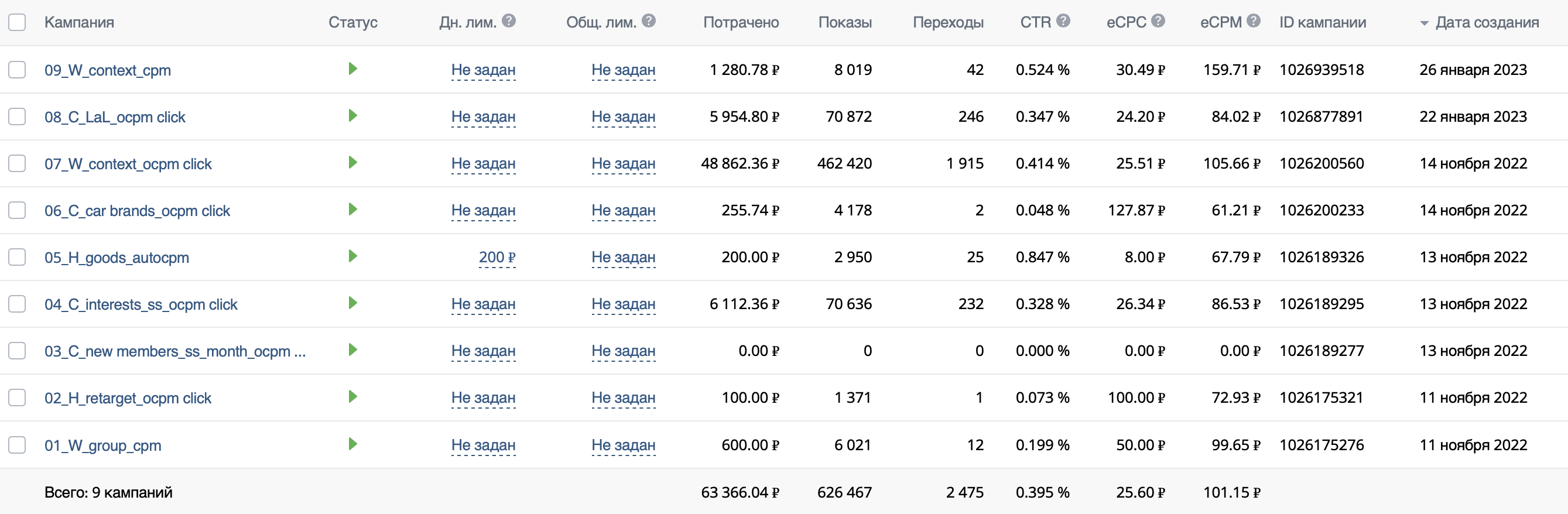Open the 02_H_retarget_ocpm click campaign

pyautogui.click(x=128, y=398)
